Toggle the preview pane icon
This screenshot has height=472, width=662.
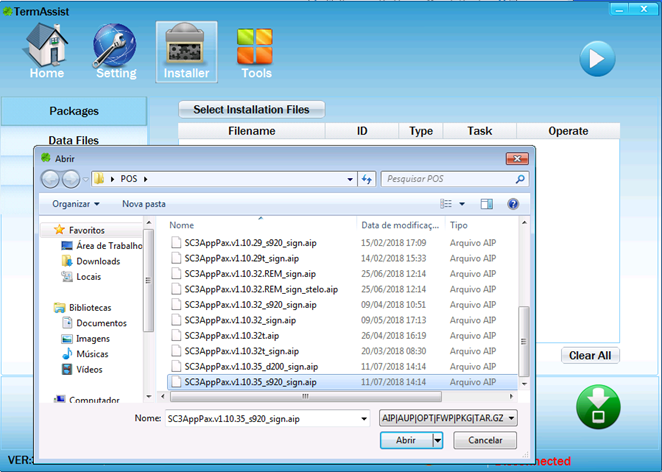(x=486, y=204)
